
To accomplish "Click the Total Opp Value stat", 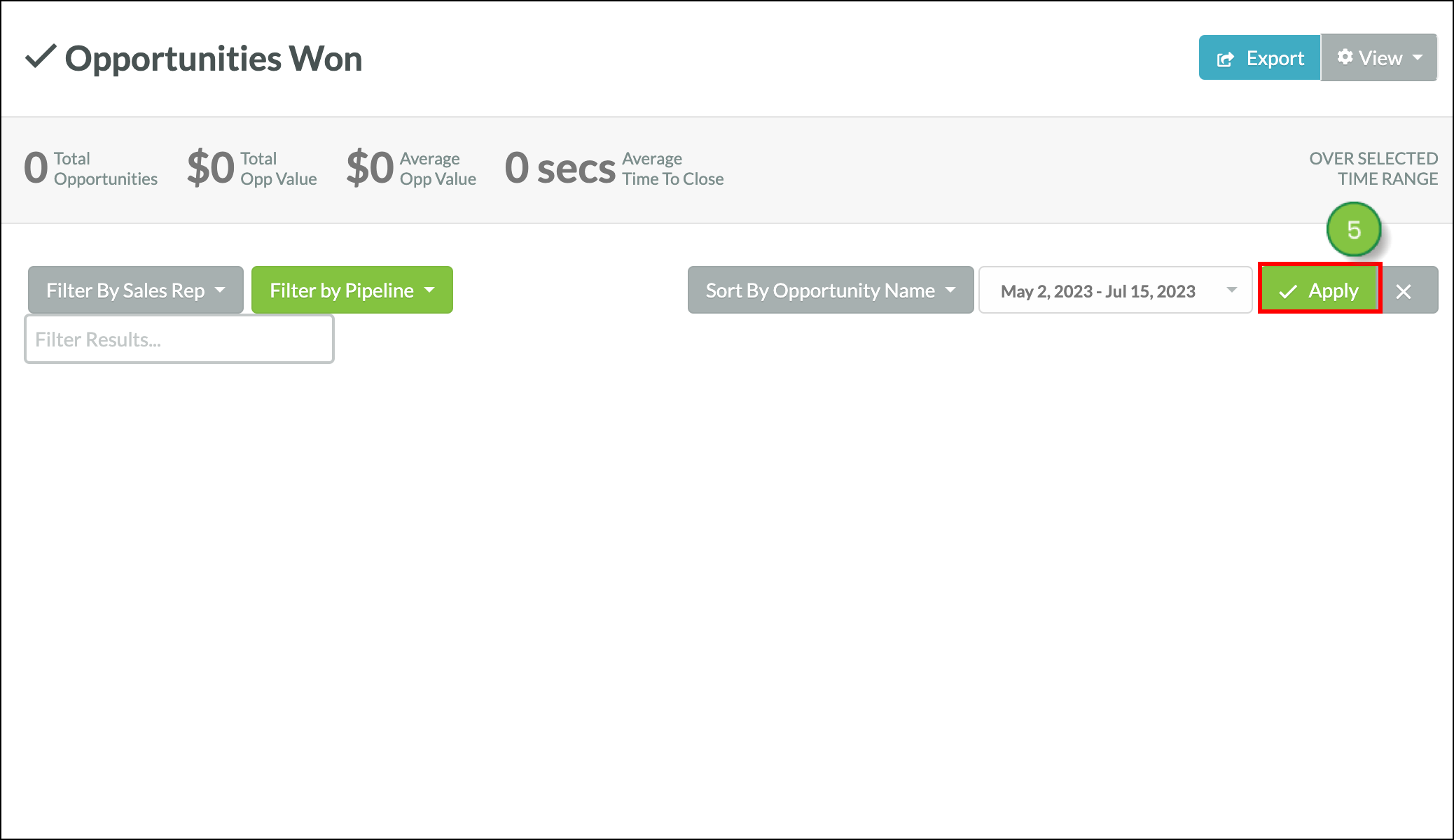I will tap(252, 168).
